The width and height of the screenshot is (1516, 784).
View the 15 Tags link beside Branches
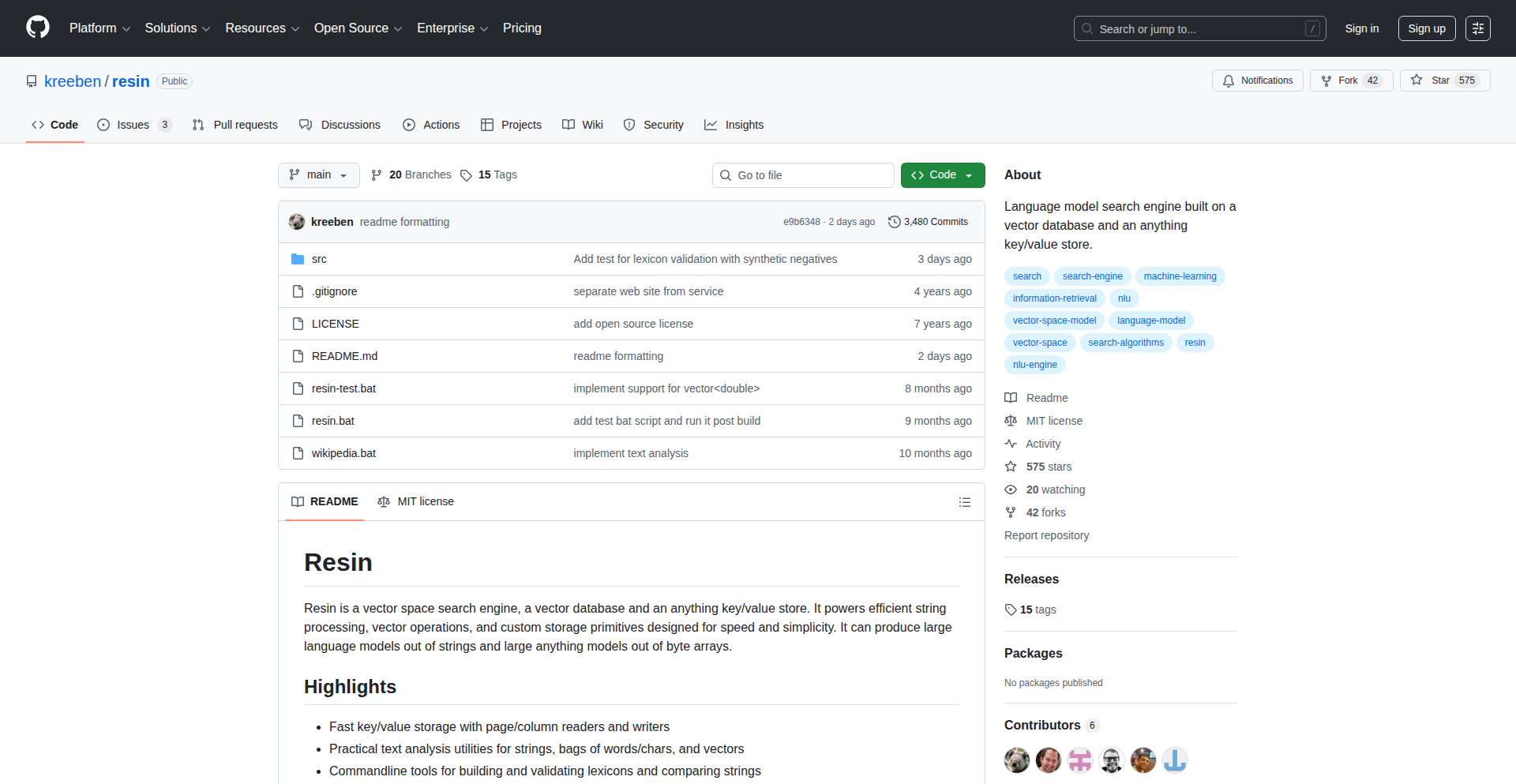pyautogui.click(x=489, y=175)
